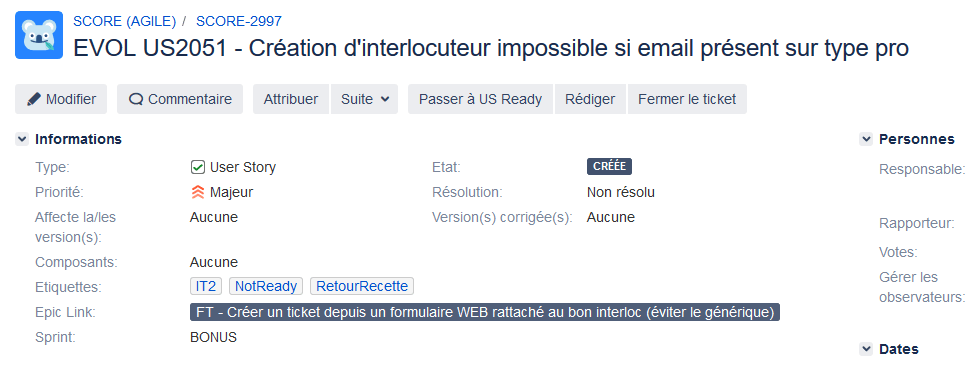The width and height of the screenshot is (976, 369).
Task: Open the SCORE-2997 issue link
Action: [x=239, y=21]
